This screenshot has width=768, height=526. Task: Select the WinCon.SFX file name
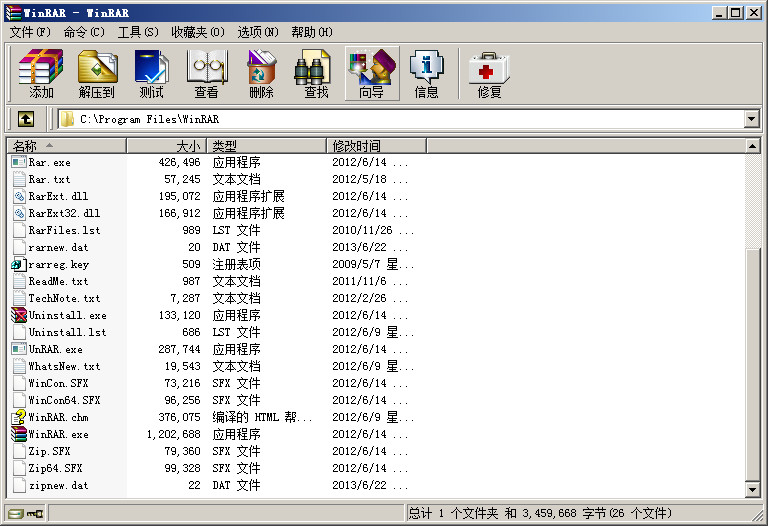pos(58,383)
